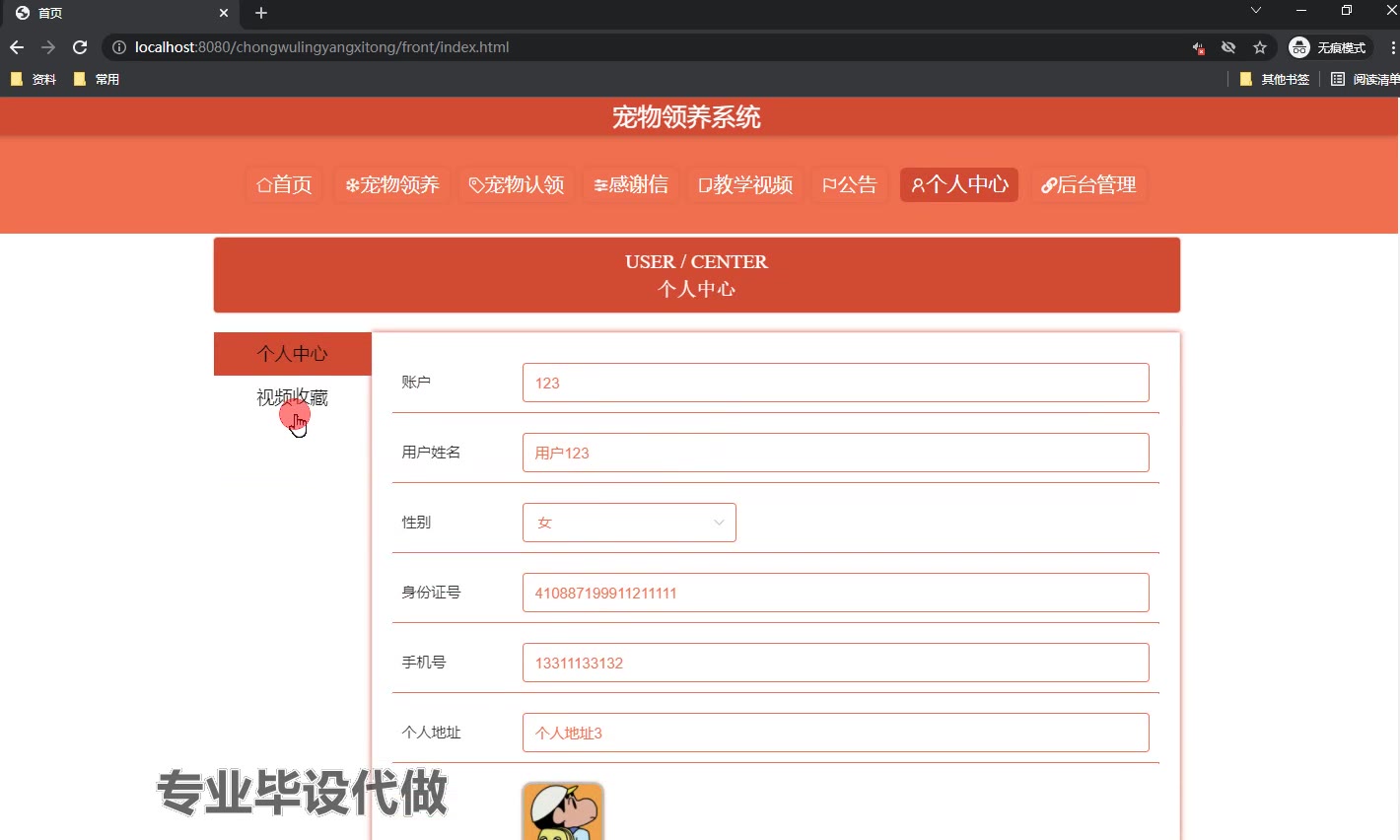Image resolution: width=1400 pixels, height=840 pixels.
Task: Navigate to 首页 home menu
Action: [x=284, y=184]
